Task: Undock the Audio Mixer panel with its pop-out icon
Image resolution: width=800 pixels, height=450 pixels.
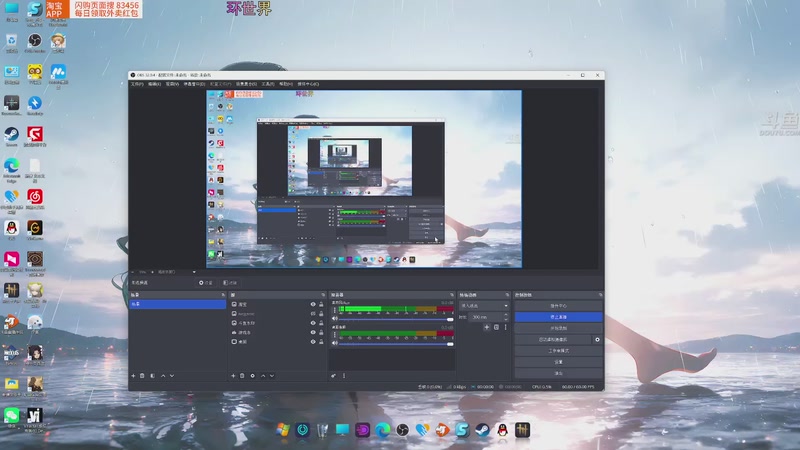Action: pos(452,295)
